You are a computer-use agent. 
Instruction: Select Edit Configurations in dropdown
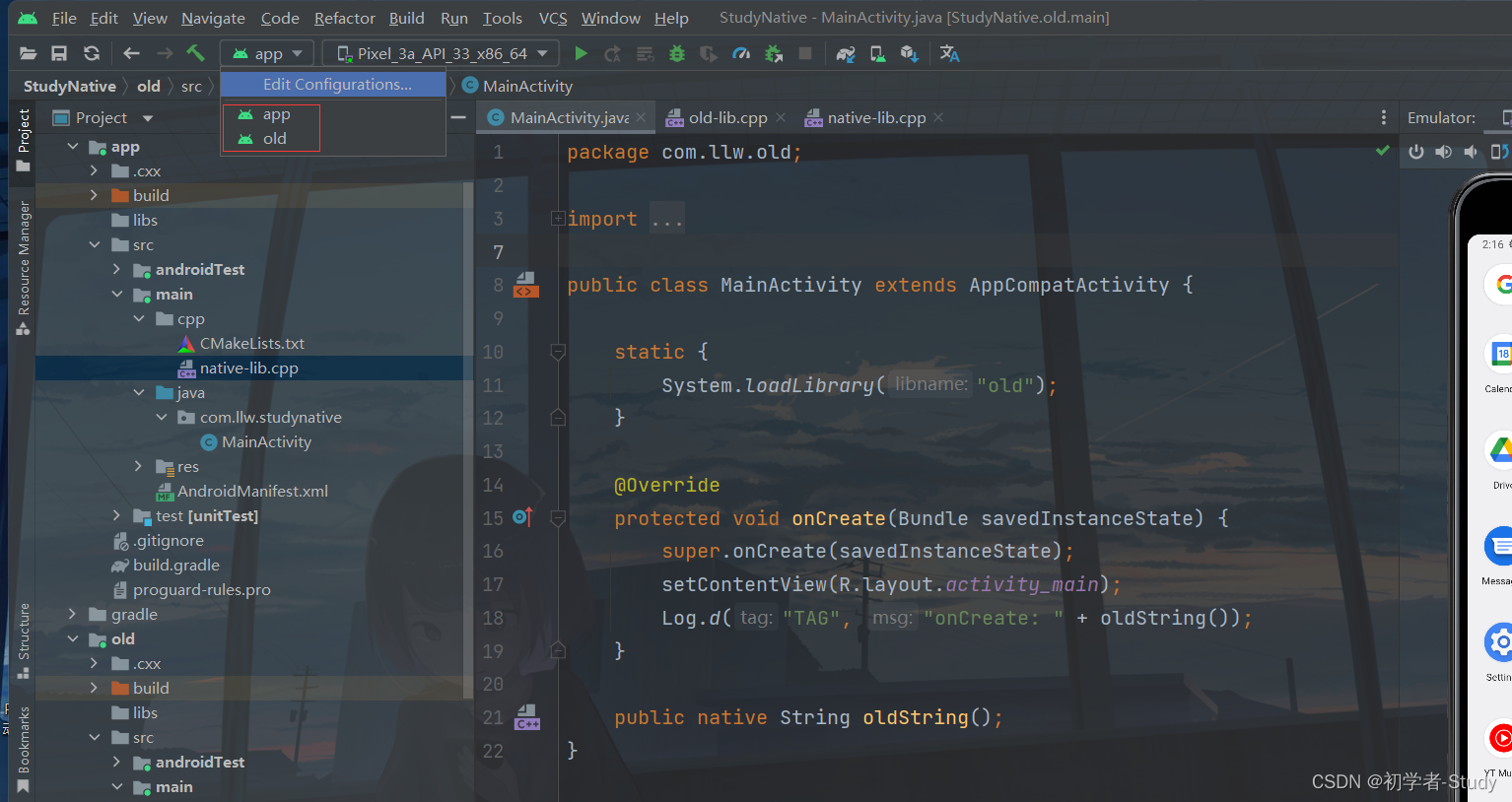[x=333, y=85]
